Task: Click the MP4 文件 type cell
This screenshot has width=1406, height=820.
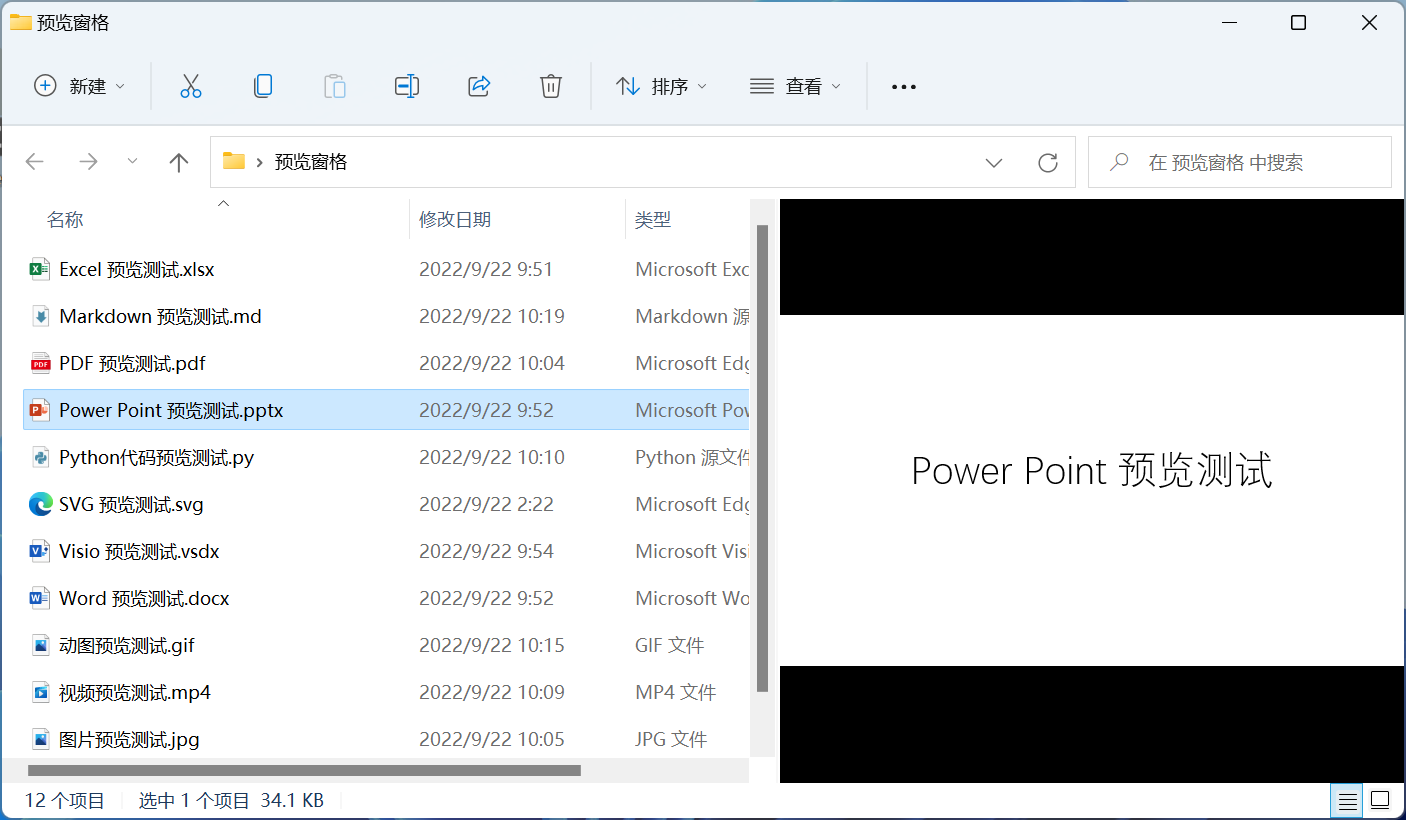Action: coord(676,692)
